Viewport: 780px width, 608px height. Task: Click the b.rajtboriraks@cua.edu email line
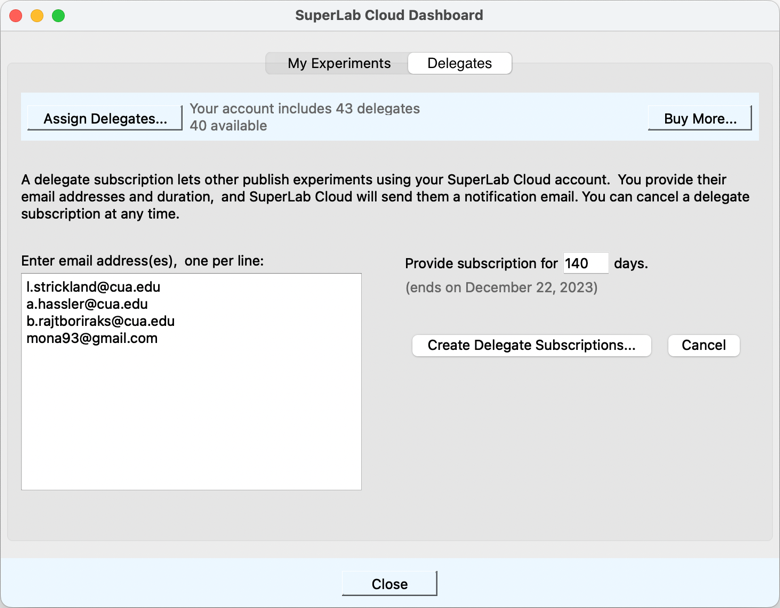pos(100,321)
